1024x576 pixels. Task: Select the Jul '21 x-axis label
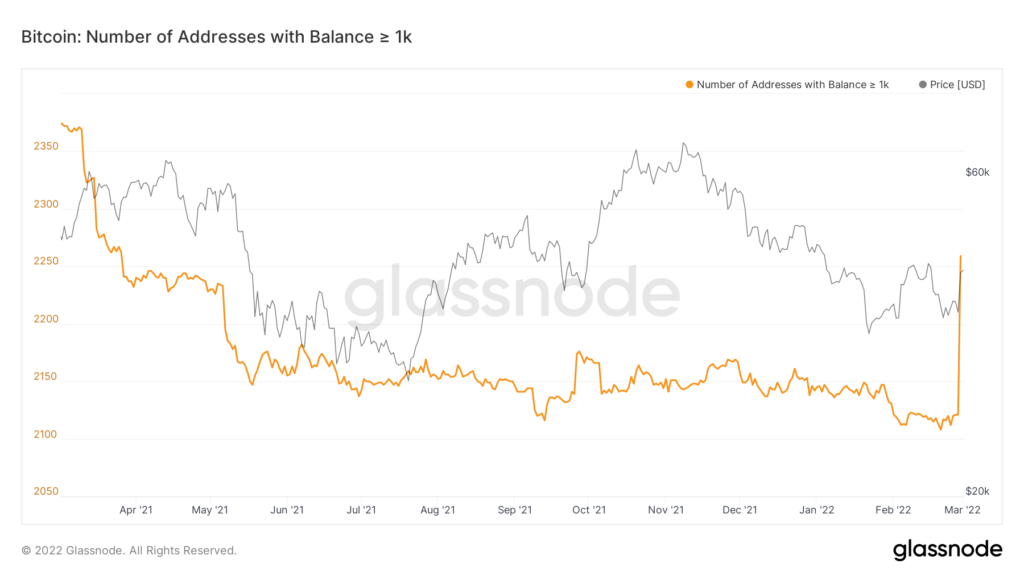coord(361,510)
